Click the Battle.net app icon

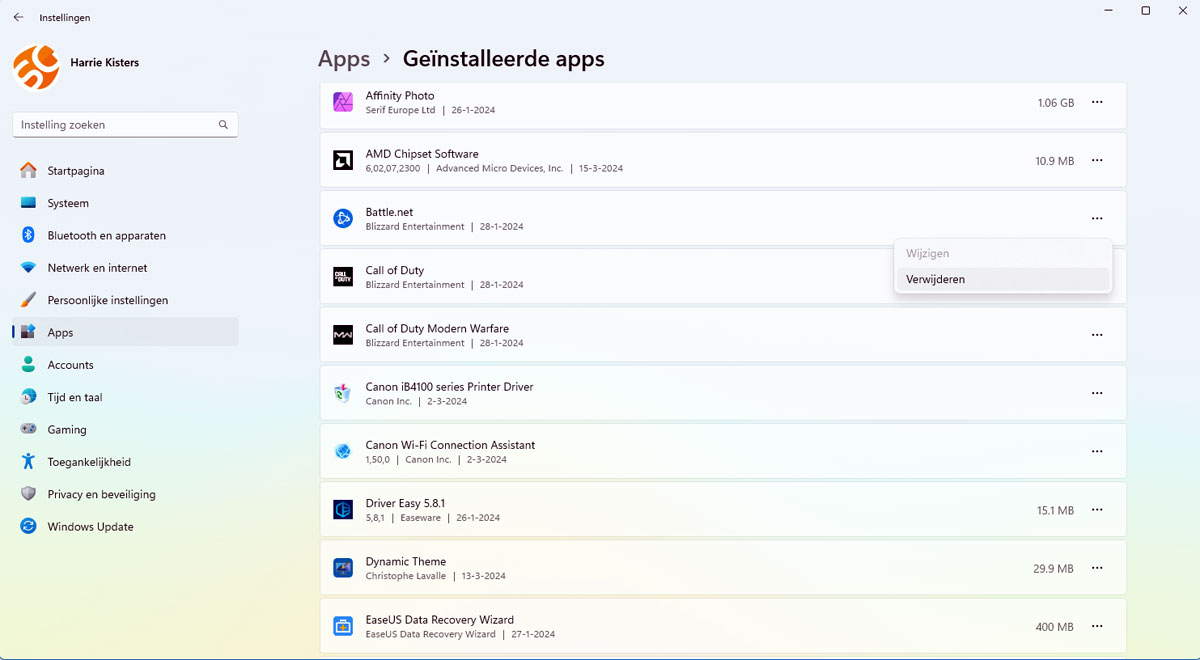343,219
